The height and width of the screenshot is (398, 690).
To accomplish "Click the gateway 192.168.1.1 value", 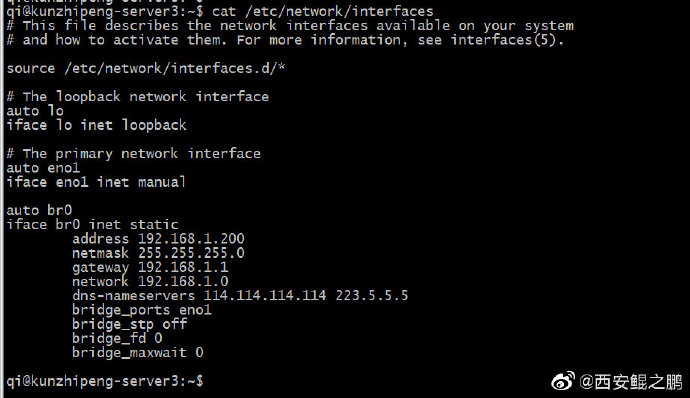I will [x=183, y=267].
